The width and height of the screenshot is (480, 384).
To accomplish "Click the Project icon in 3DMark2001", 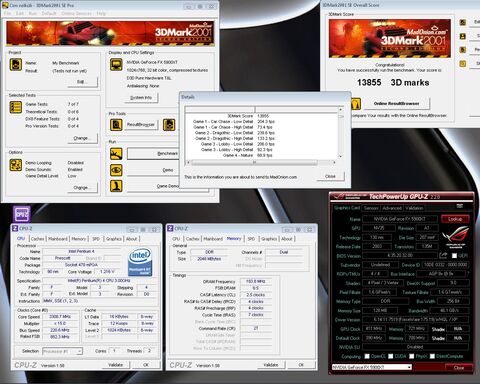I will [x=15, y=65].
